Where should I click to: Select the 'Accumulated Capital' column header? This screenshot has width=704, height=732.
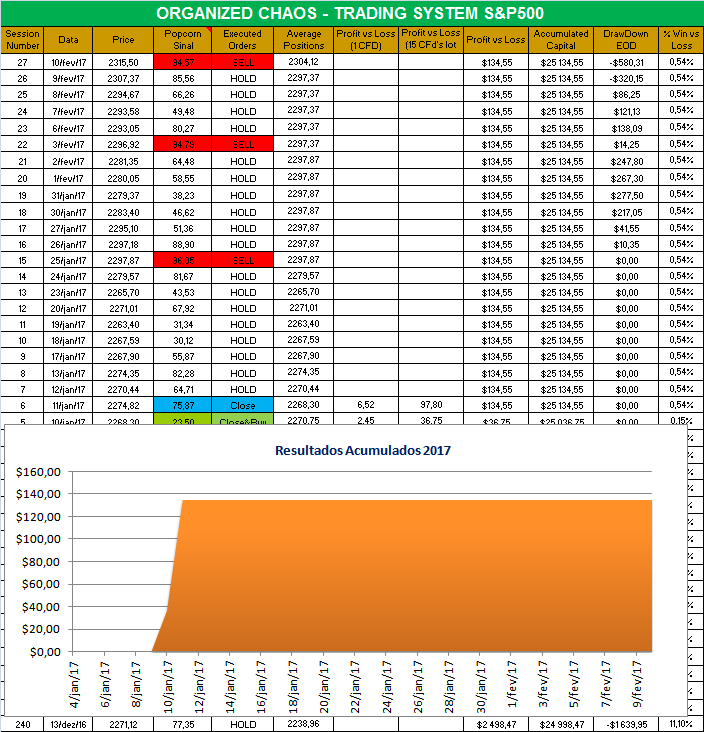pyautogui.click(x=561, y=40)
